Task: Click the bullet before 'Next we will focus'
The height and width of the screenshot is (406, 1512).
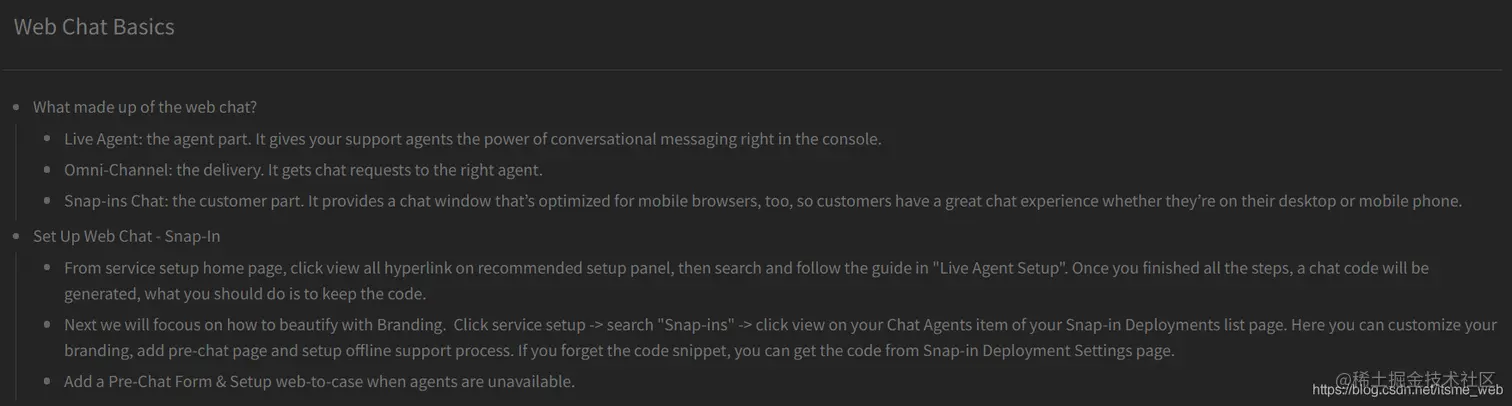Action: pos(48,325)
